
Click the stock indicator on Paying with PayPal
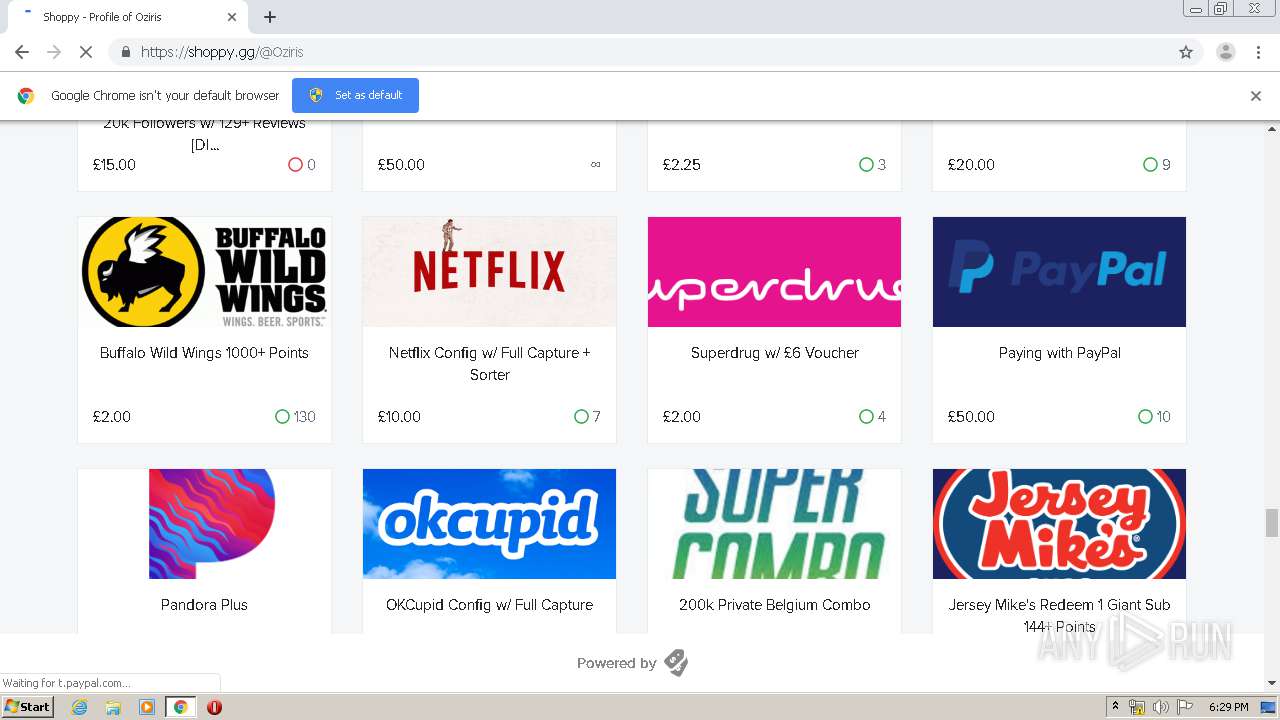tap(1154, 417)
